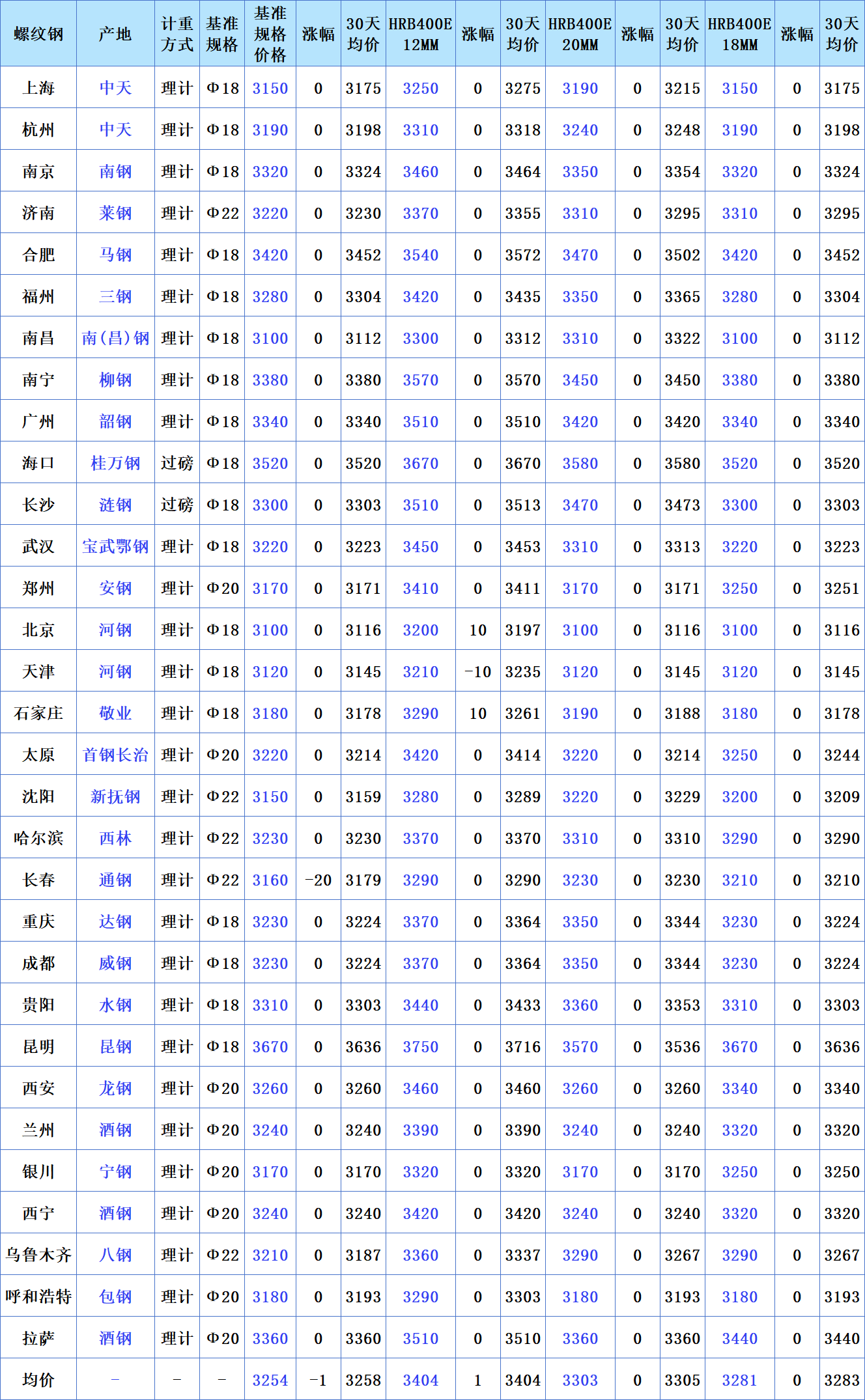Viewport: 865px width, 1400px height.
Task: Open the 韶钢 producer link
Action: tap(115, 421)
